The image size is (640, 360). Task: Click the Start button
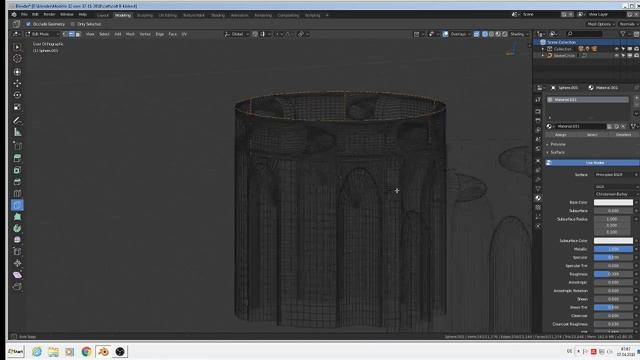tap(16, 351)
